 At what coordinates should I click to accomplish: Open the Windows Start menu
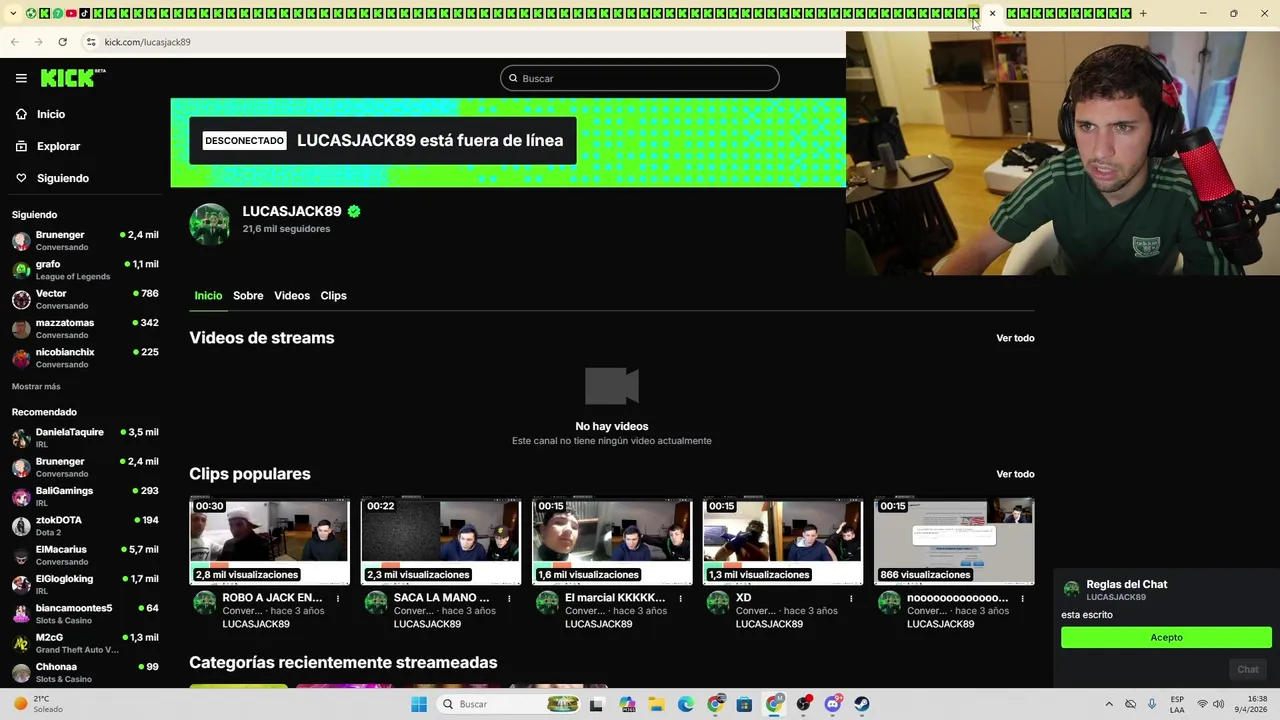point(419,704)
